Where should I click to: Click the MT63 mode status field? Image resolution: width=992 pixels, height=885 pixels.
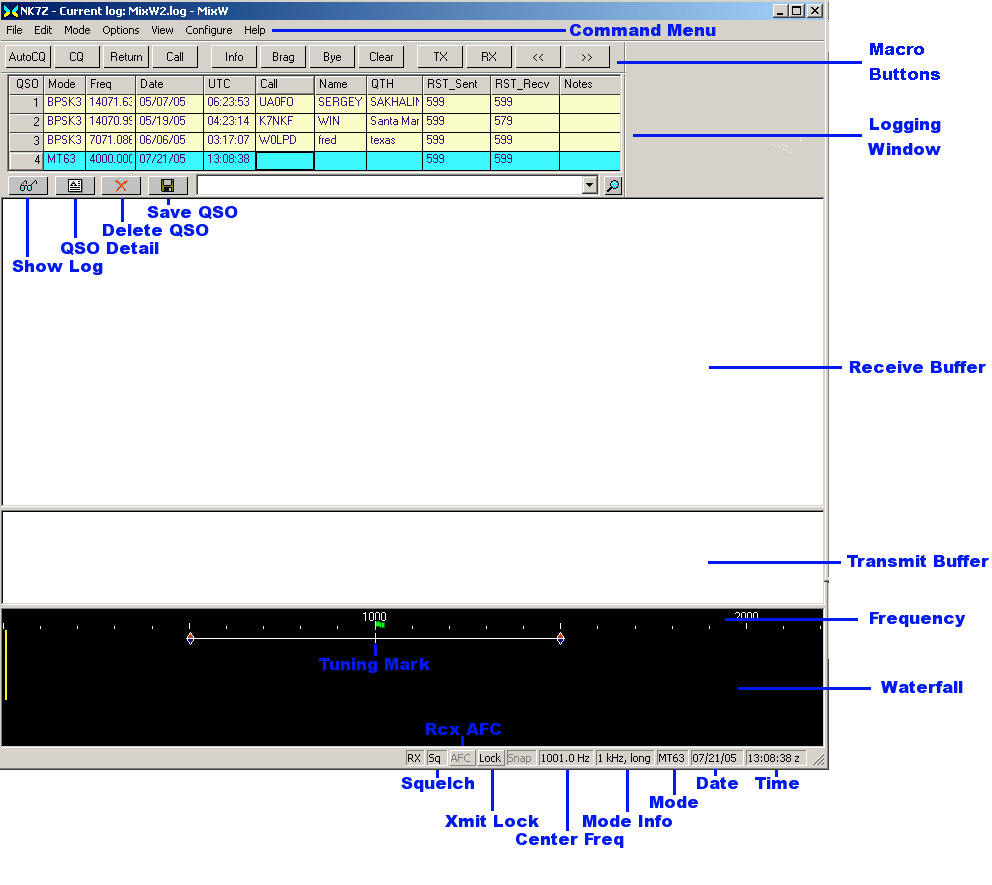(x=671, y=758)
